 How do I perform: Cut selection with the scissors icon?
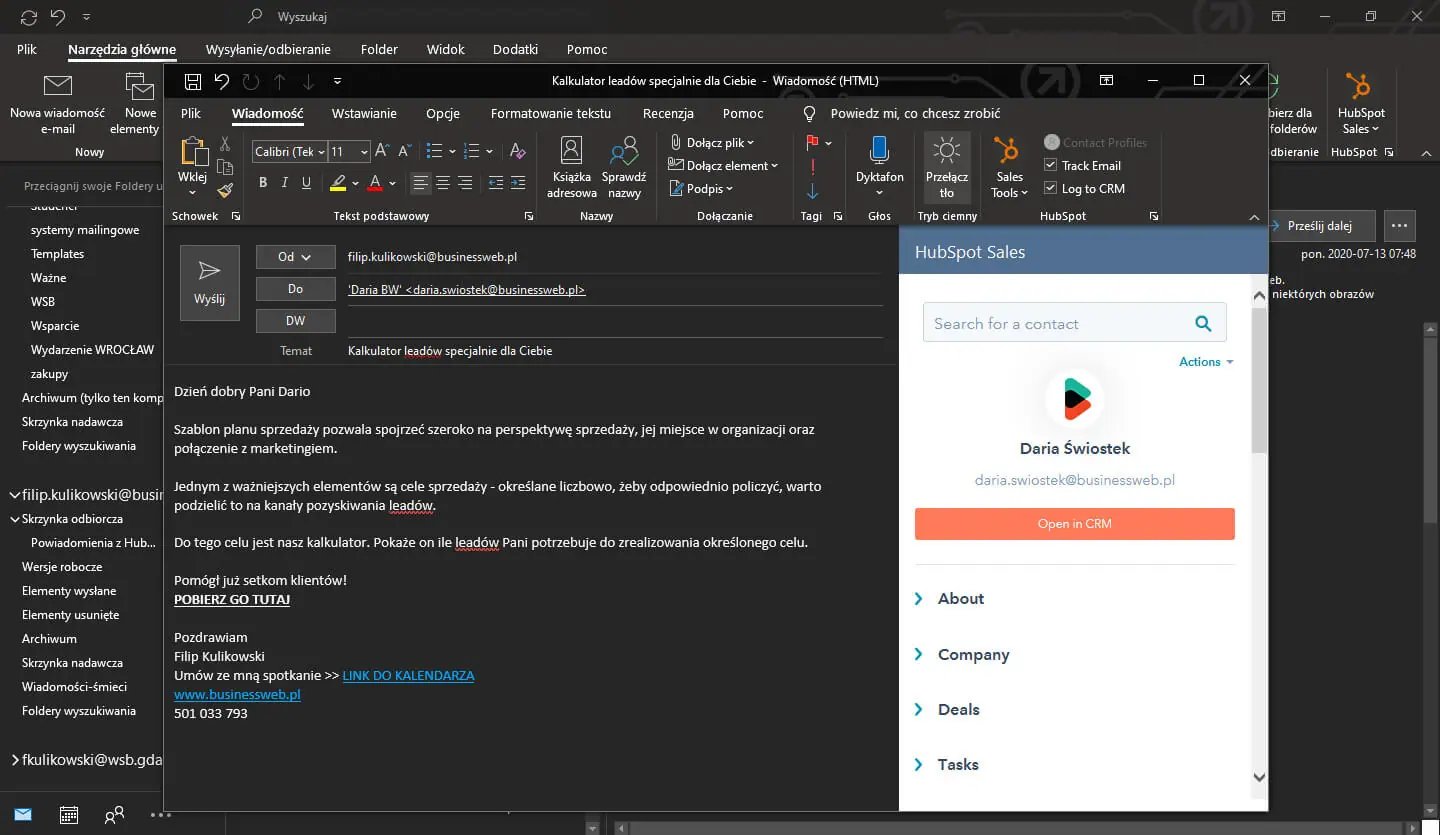[225, 144]
